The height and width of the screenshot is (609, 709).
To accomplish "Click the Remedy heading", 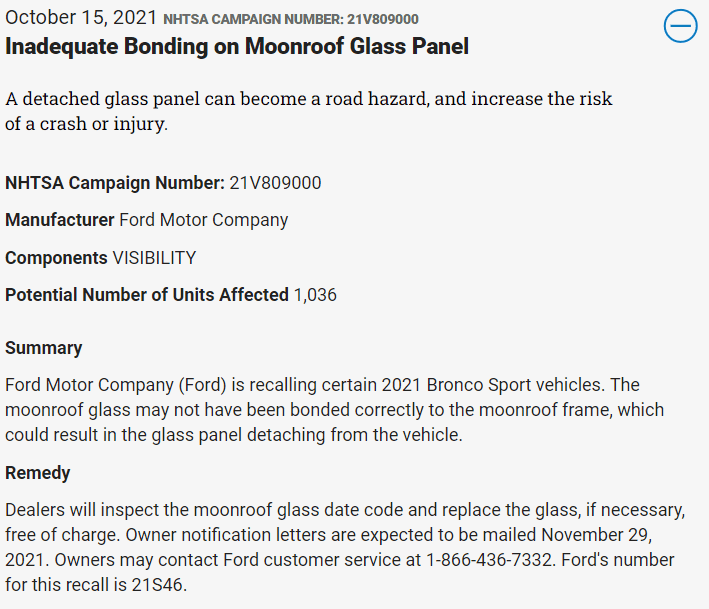I will click(x=38, y=473).
